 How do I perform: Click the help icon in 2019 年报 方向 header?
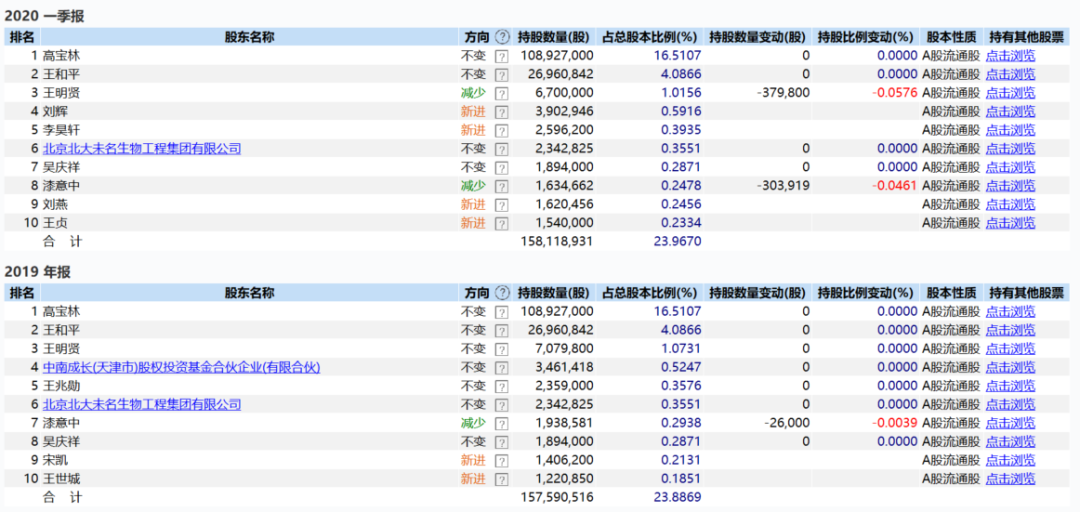[502, 293]
